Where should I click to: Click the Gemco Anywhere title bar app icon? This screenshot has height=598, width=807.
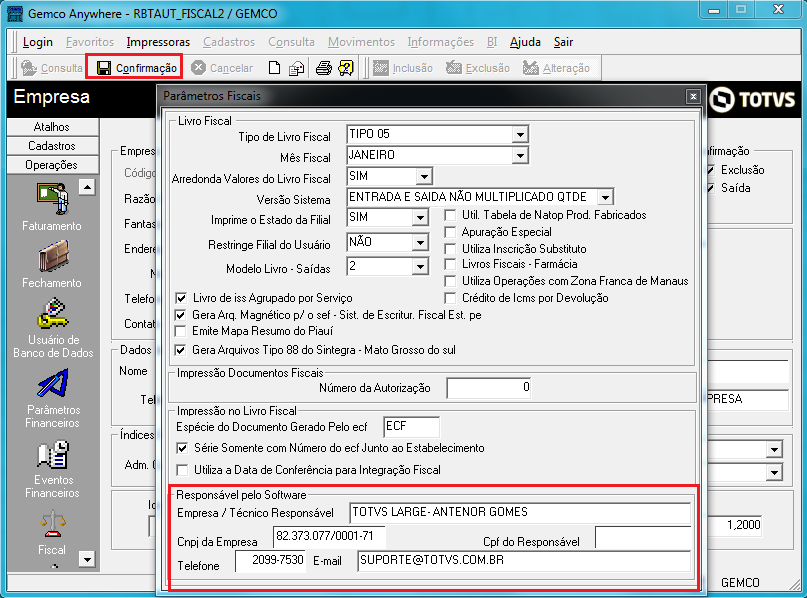[x=14, y=13]
